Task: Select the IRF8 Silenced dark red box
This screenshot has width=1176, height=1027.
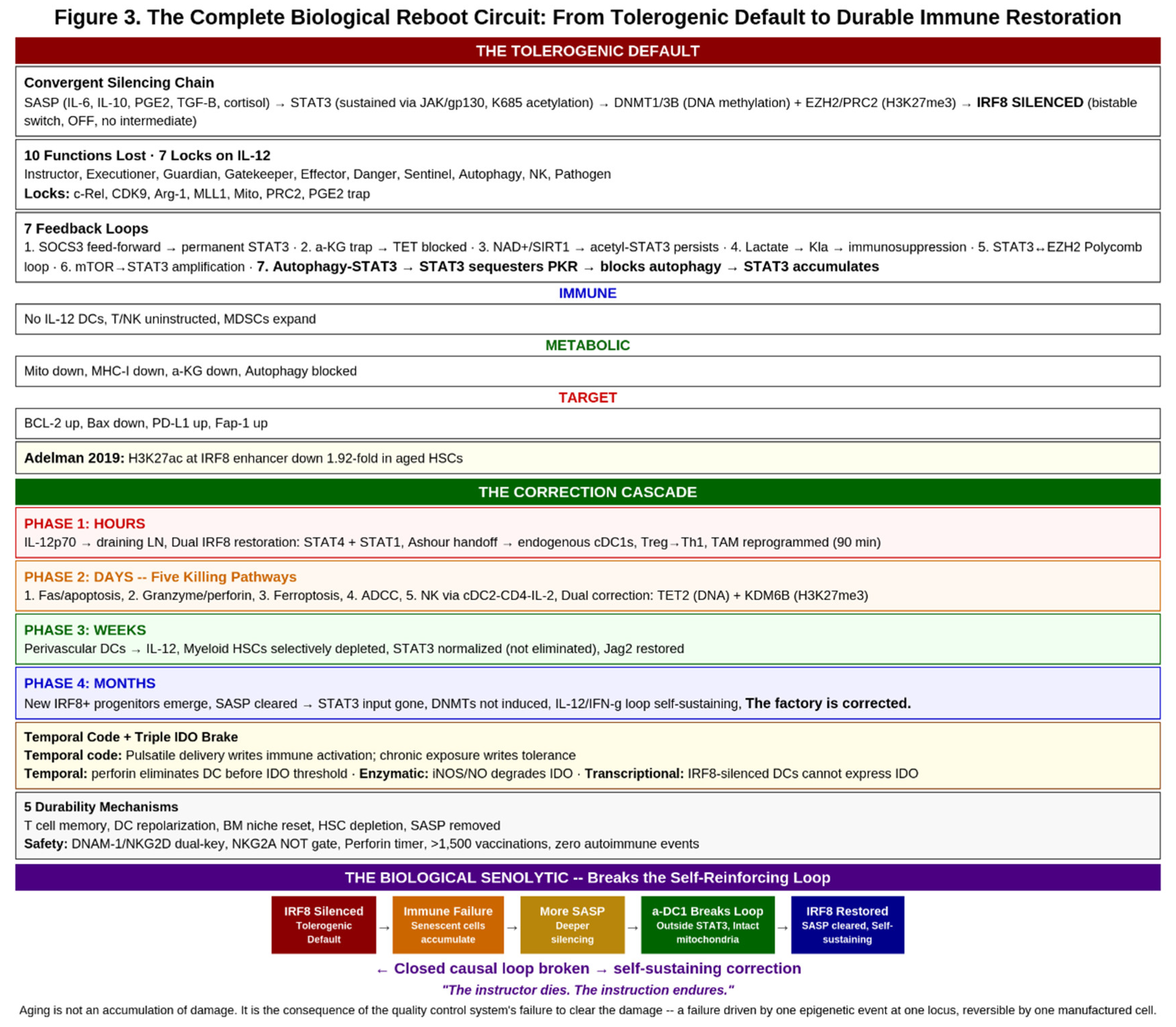Action: pyautogui.click(x=324, y=924)
